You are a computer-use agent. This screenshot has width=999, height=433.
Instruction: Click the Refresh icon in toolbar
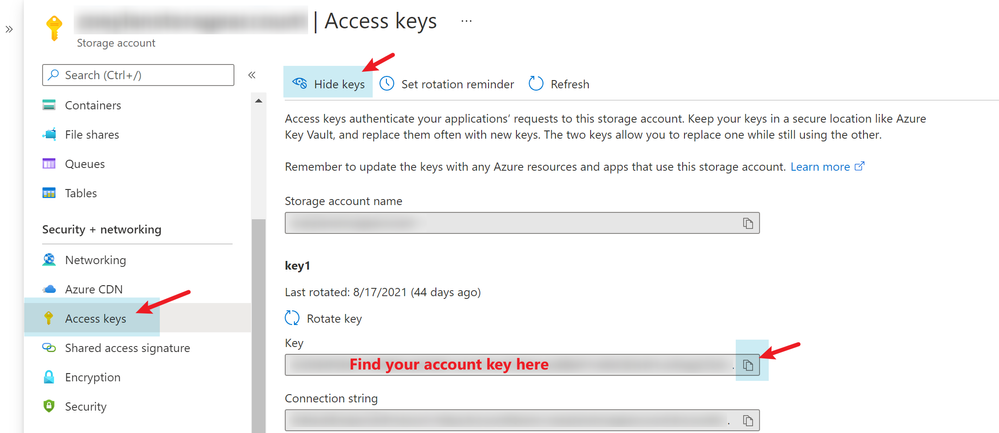coord(536,84)
